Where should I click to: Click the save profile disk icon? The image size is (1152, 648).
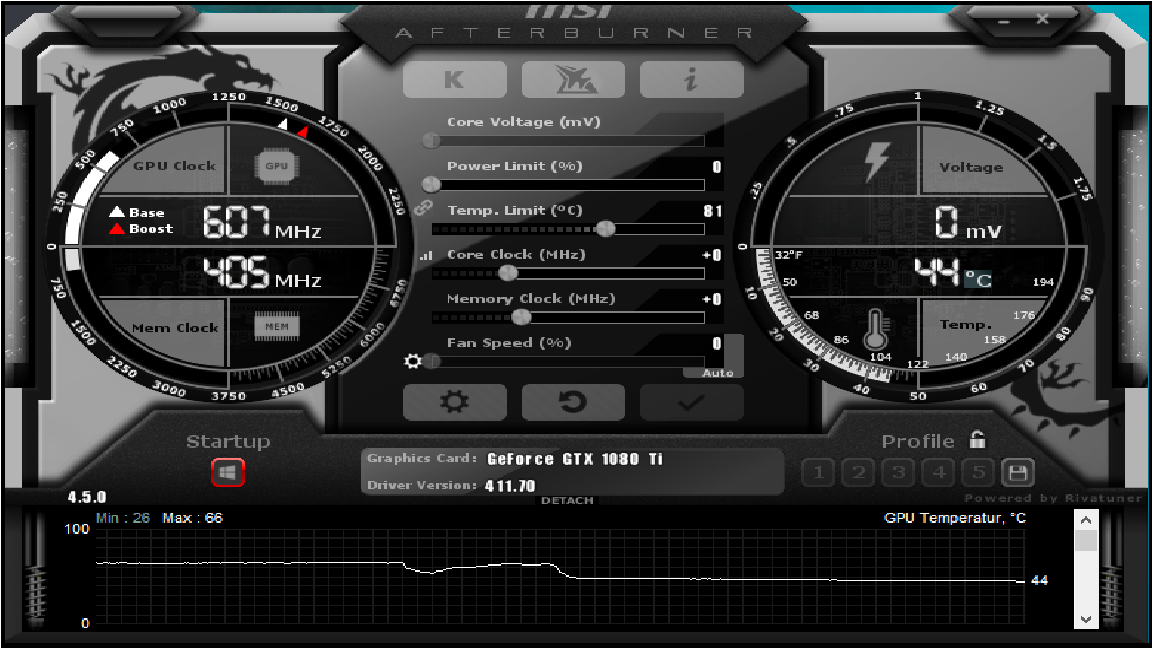tap(1018, 472)
